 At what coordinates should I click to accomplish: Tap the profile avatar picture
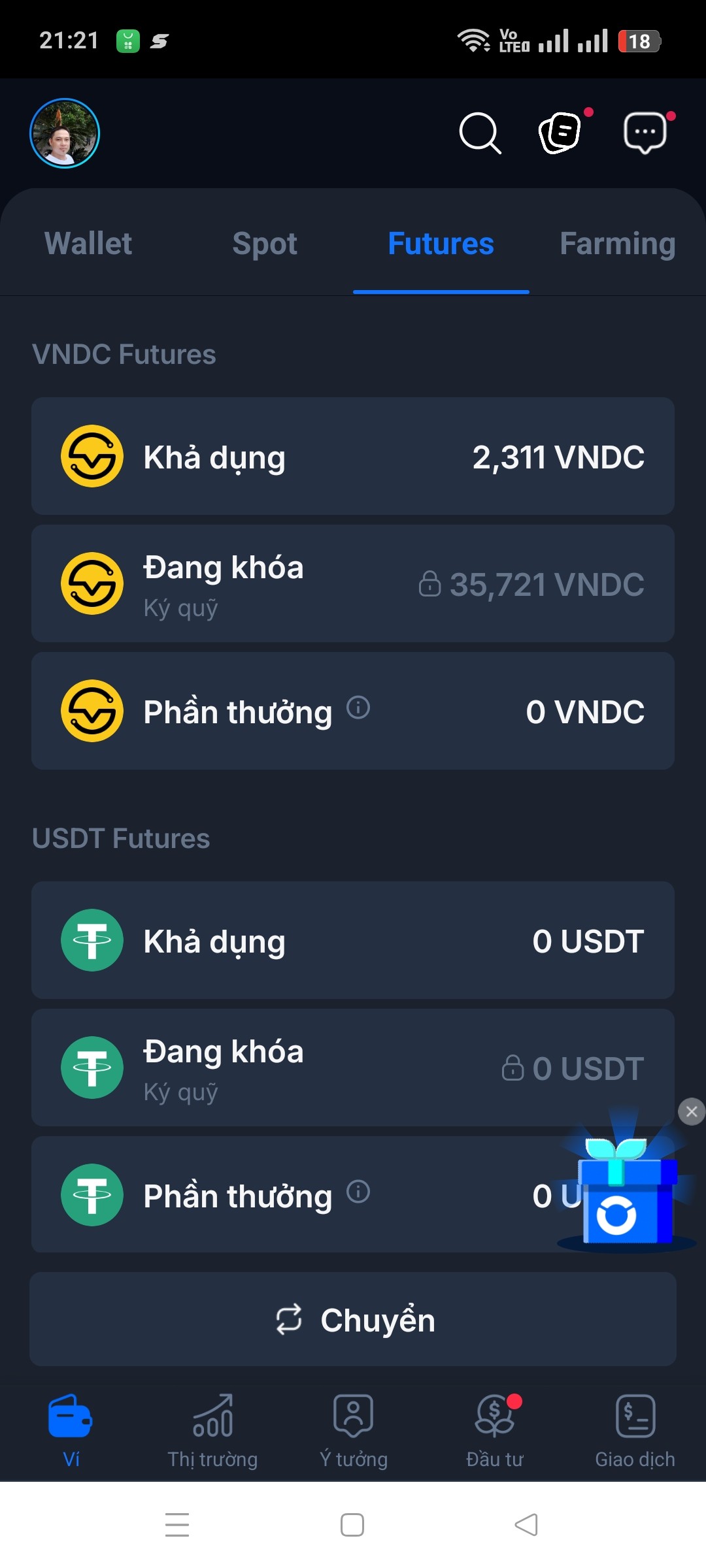(x=65, y=133)
